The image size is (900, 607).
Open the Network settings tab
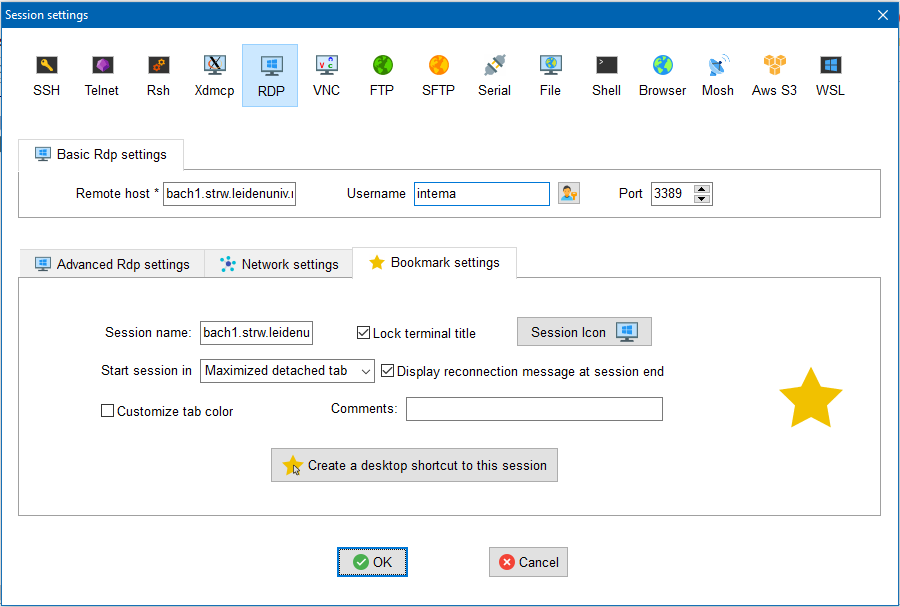[279, 264]
